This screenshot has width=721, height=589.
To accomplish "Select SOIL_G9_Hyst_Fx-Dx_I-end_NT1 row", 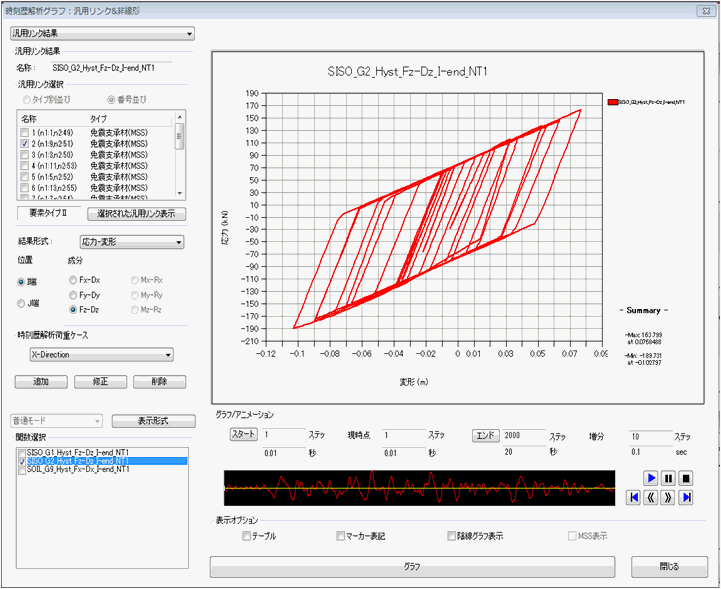I will pos(106,469).
